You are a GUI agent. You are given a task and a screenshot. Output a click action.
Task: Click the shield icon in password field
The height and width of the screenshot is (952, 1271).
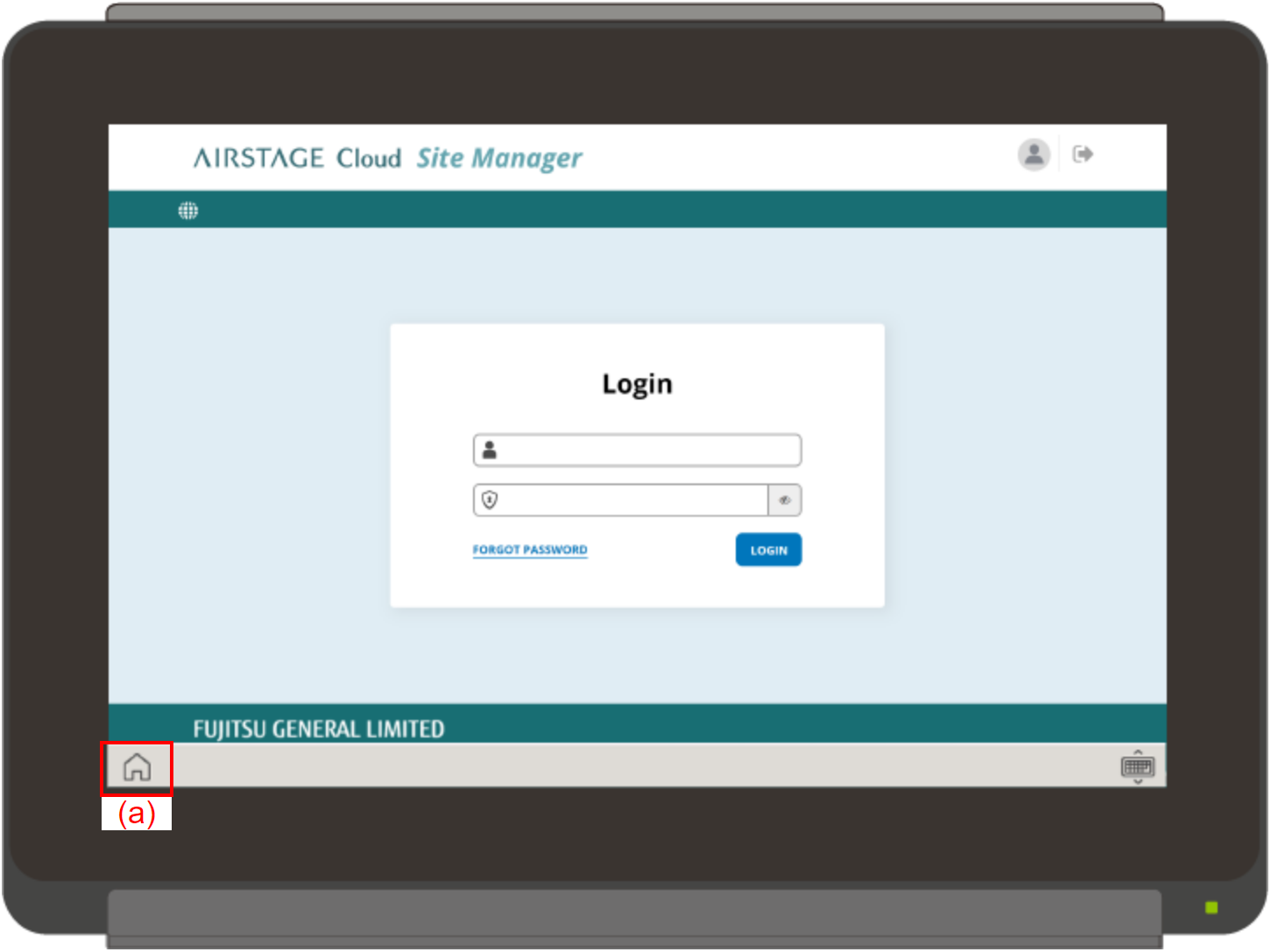pos(490,500)
